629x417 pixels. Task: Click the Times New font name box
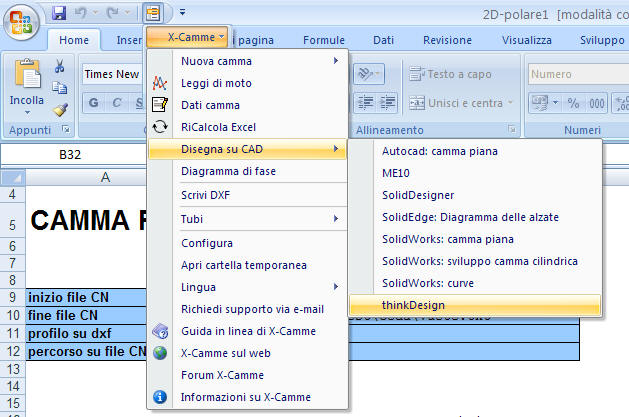(113, 74)
